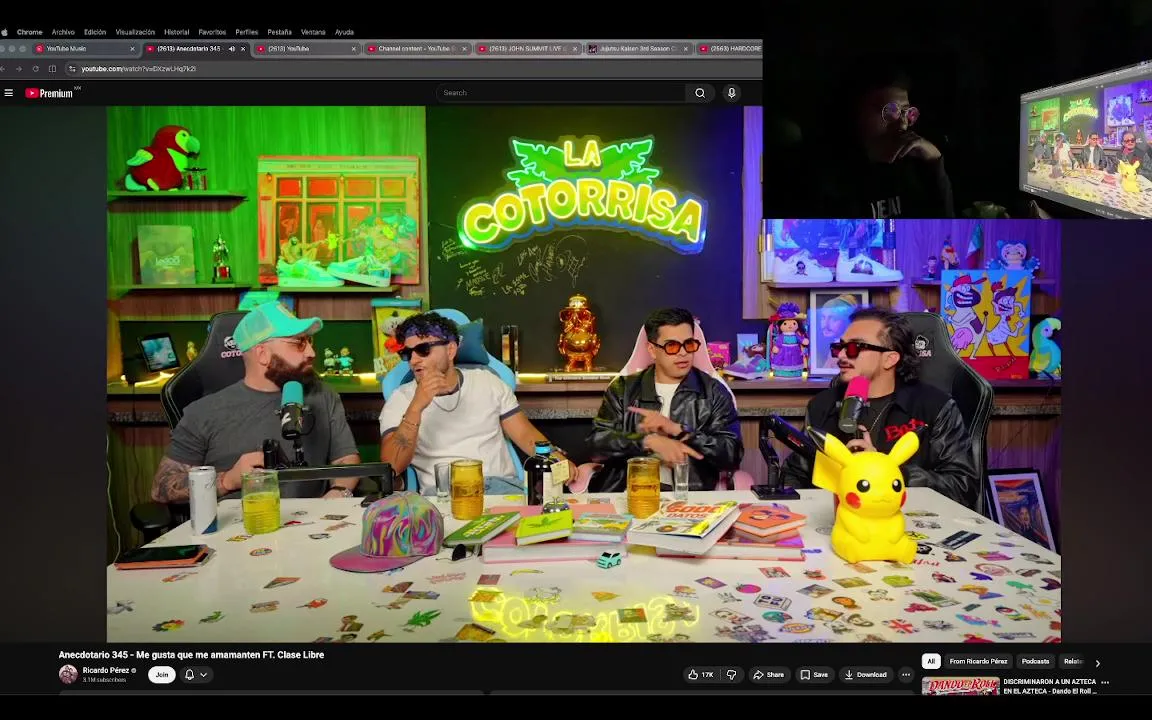Switch to the JOHN SUMMIT LIVE tab
The width and height of the screenshot is (1152, 720).
click(528, 48)
